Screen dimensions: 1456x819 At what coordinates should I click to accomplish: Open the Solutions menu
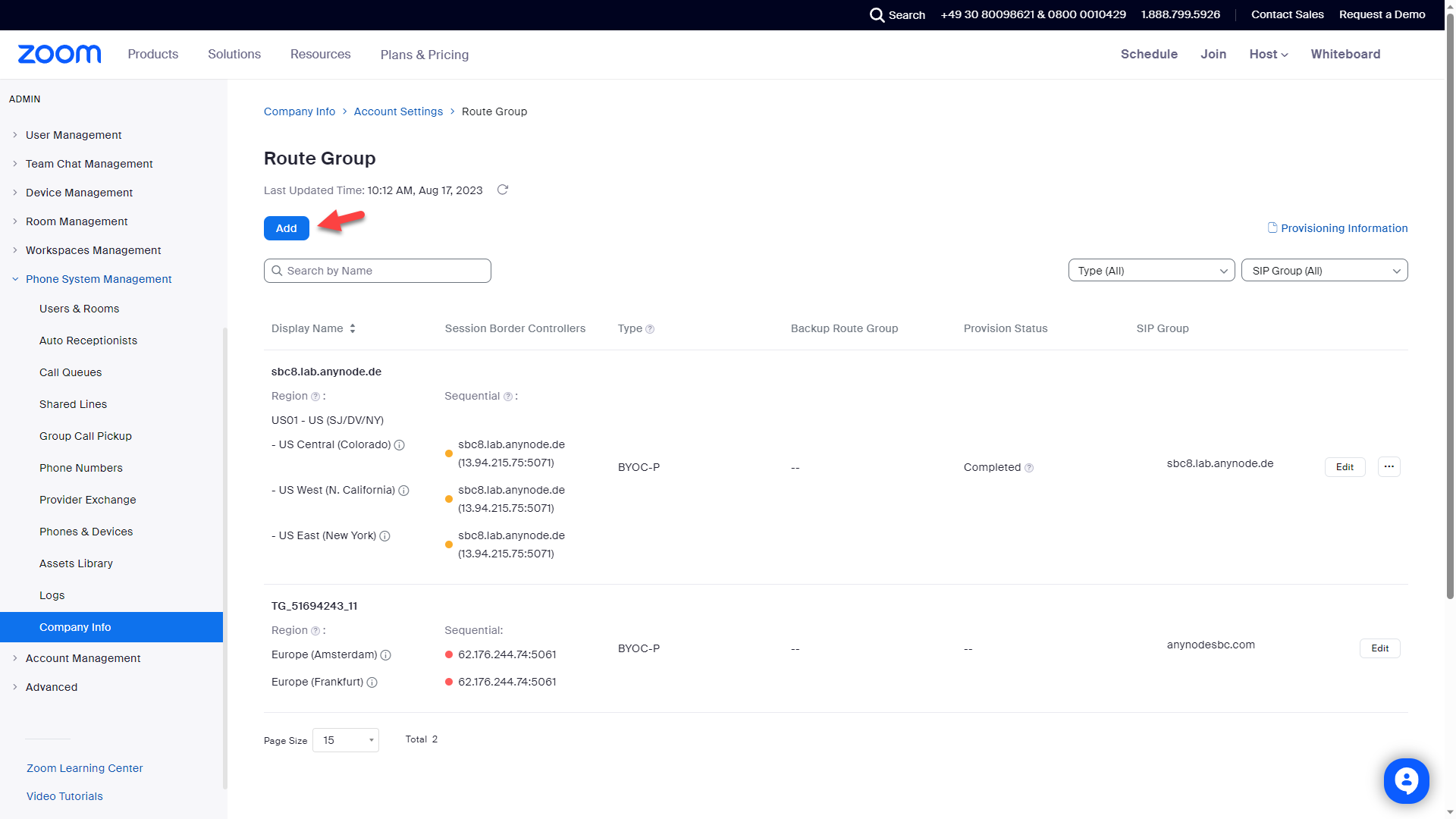point(234,54)
